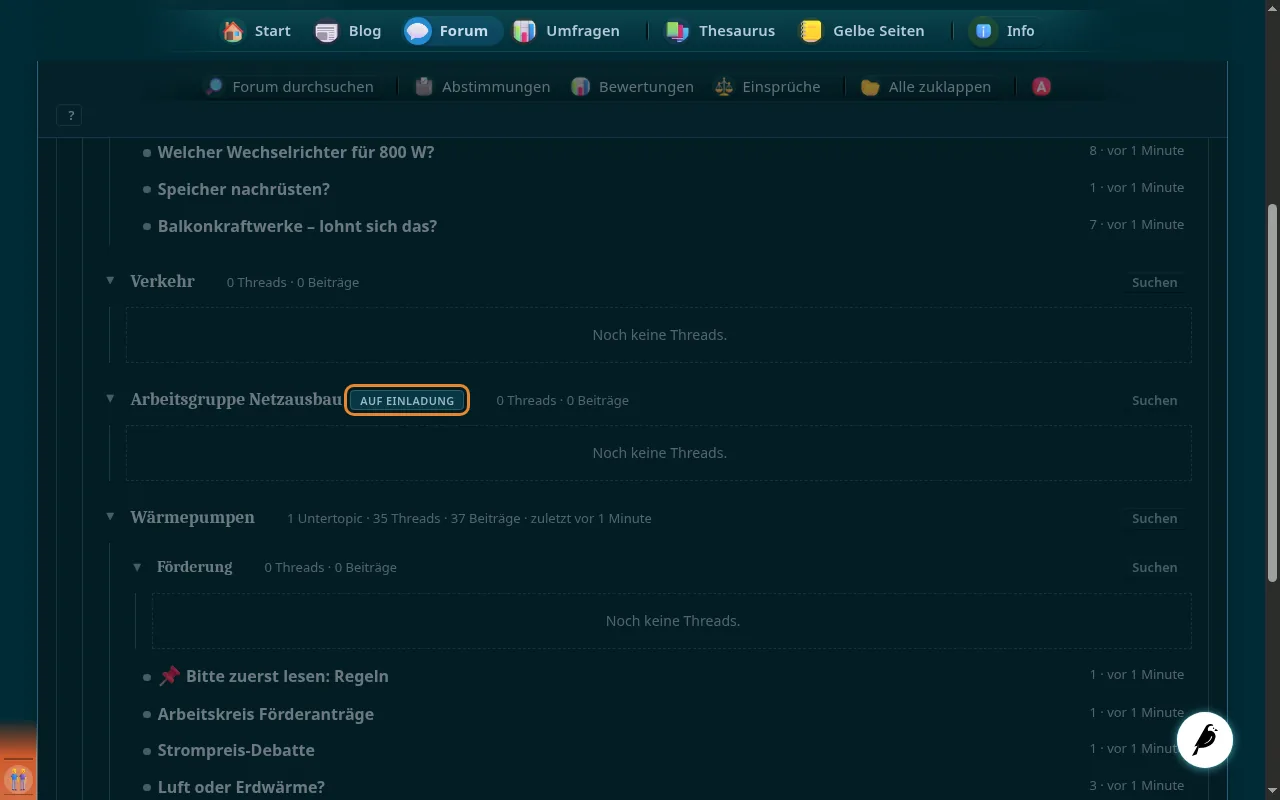Click the blue info icon beside Info
Screen dimensions: 1280x800
984,31
